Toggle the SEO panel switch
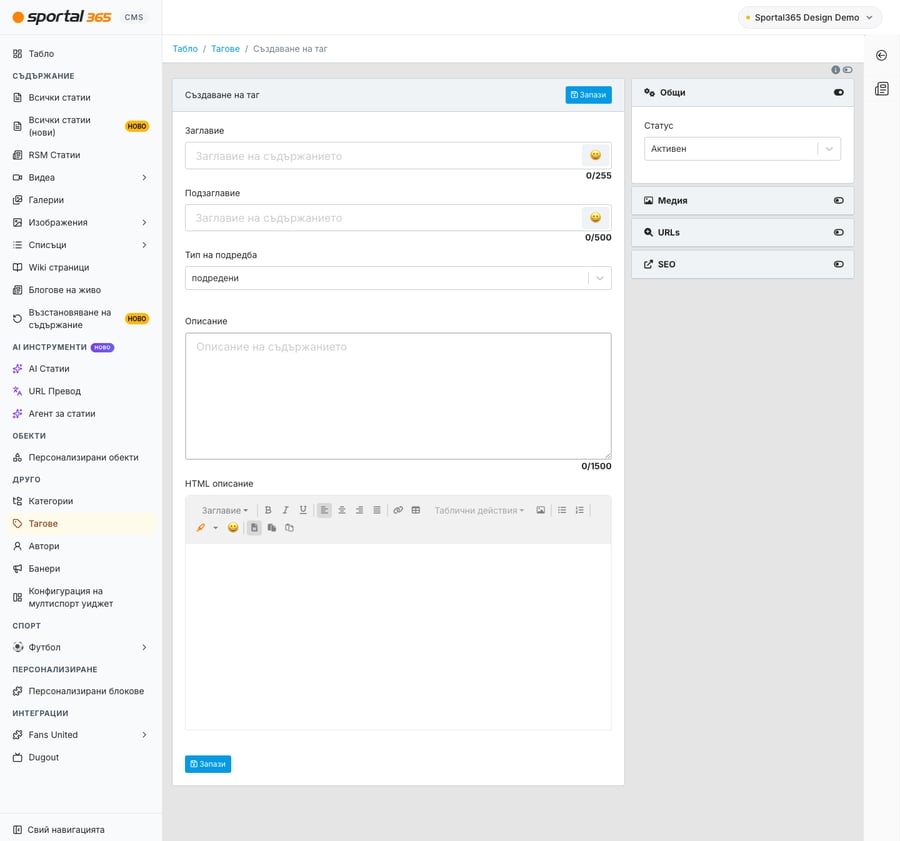Image resolution: width=900 pixels, height=841 pixels. click(x=839, y=264)
